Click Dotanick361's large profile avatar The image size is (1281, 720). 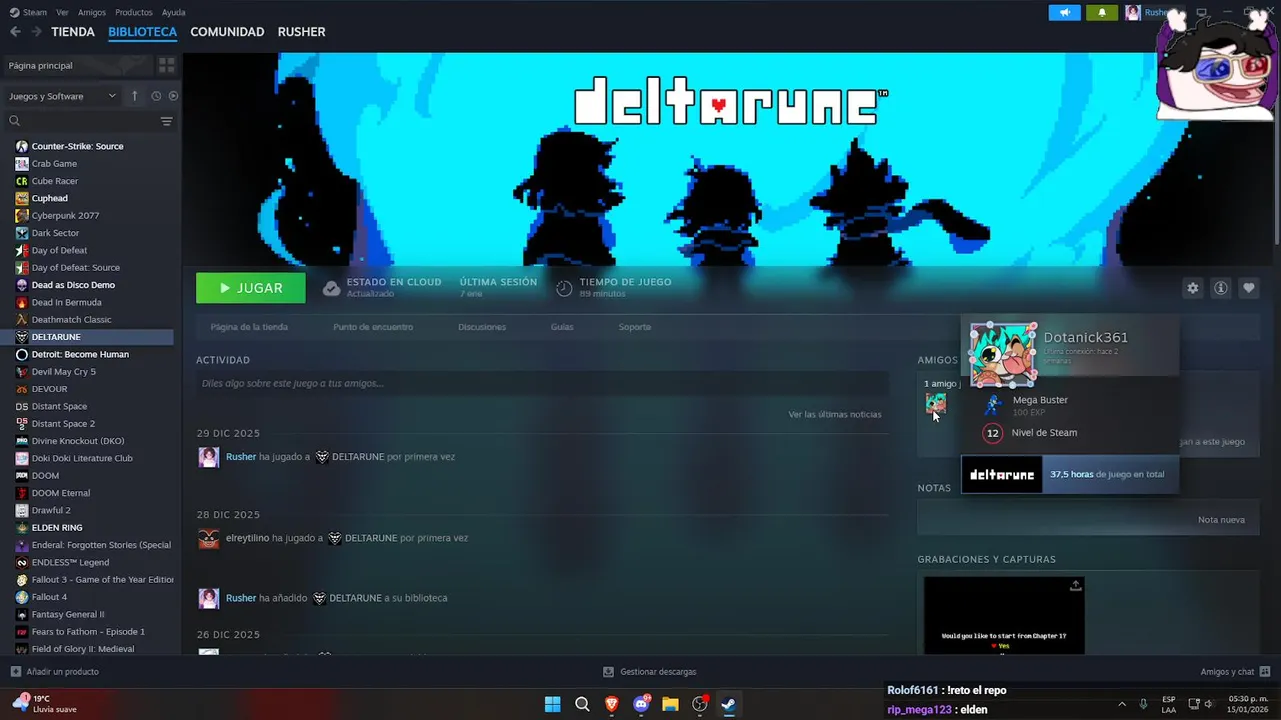point(1003,354)
